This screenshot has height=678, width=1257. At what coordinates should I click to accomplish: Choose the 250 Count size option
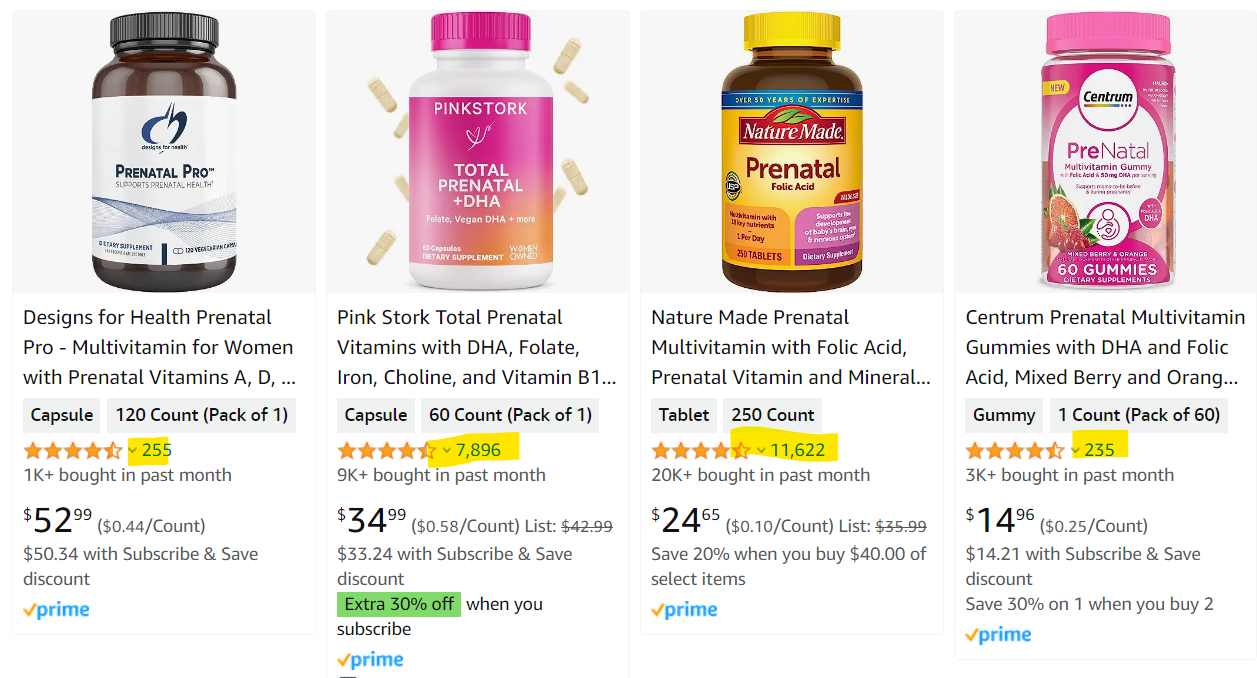773,415
